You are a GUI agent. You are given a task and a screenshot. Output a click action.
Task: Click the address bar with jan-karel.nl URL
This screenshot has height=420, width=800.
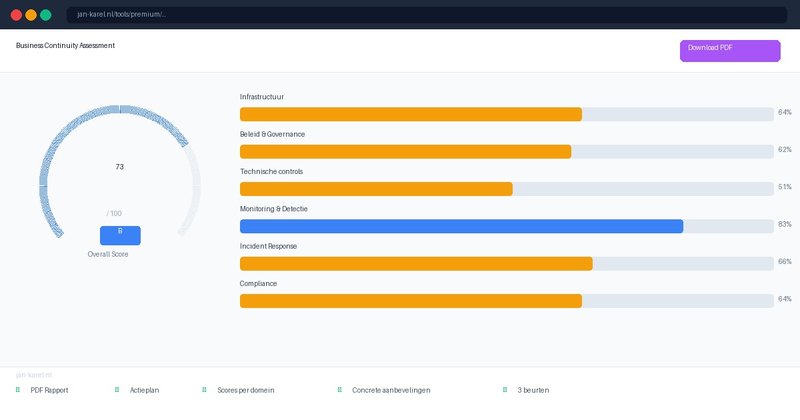pyautogui.click(x=429, y=15)
